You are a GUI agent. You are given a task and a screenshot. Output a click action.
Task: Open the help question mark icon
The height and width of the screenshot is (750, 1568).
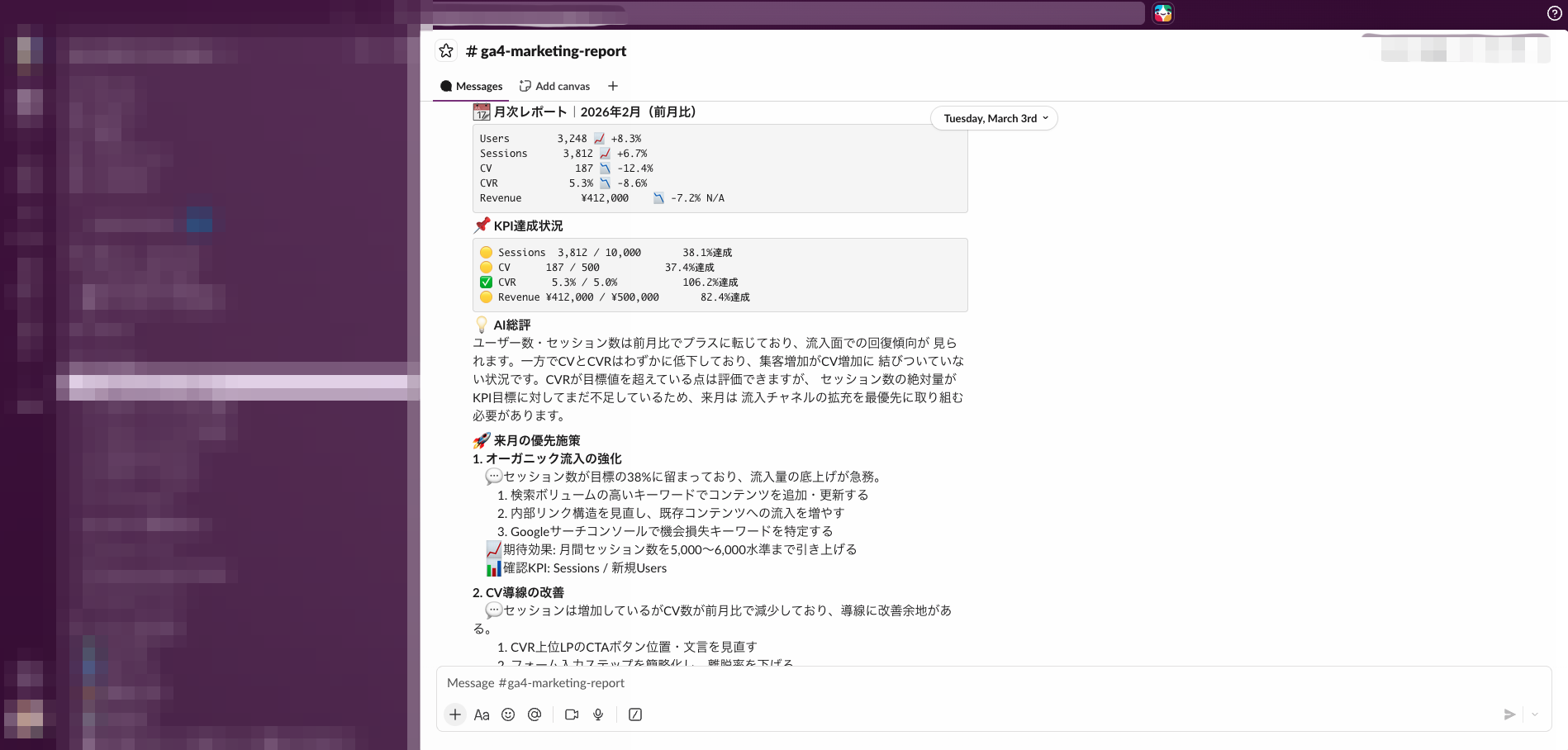1554,13
